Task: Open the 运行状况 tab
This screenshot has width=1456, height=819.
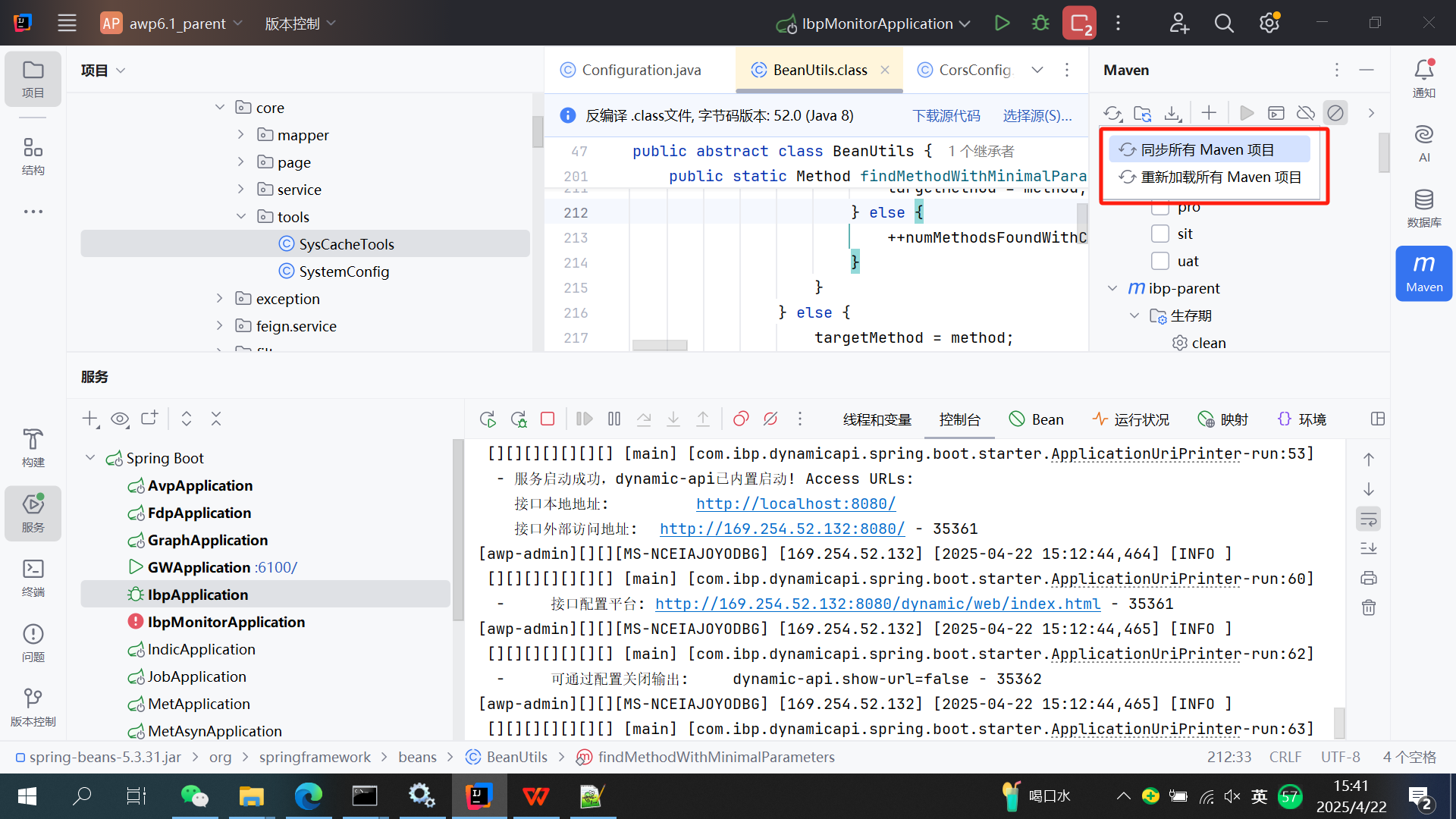Action: point(1131,419)
